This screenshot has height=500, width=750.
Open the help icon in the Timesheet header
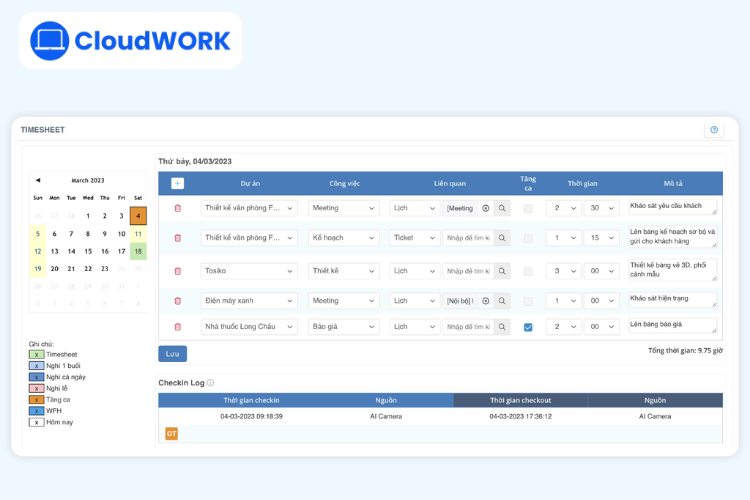tap(714, 130)
